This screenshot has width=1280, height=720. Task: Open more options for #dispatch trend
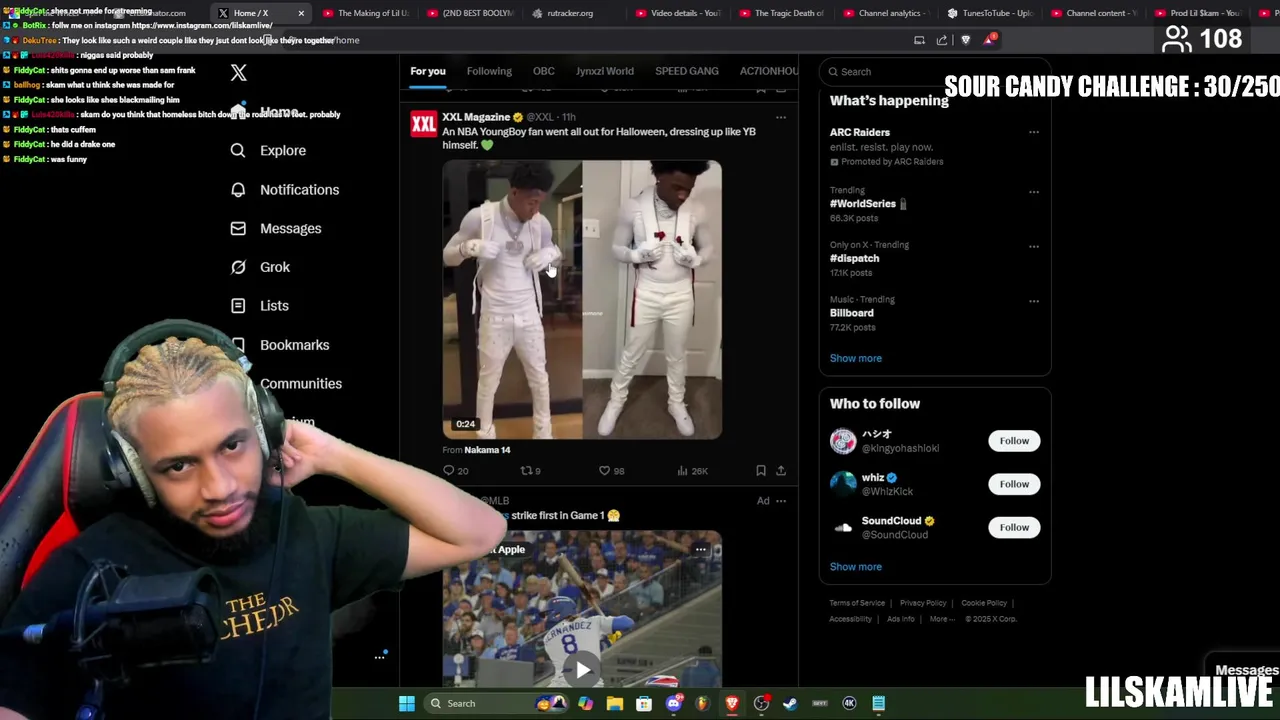click(x=1034, y=246)
